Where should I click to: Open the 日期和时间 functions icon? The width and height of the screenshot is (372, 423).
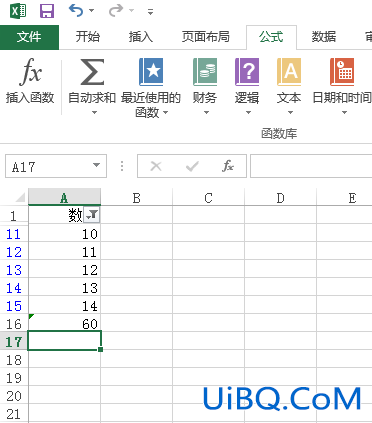pyautogui.click(x=342, y=72)
